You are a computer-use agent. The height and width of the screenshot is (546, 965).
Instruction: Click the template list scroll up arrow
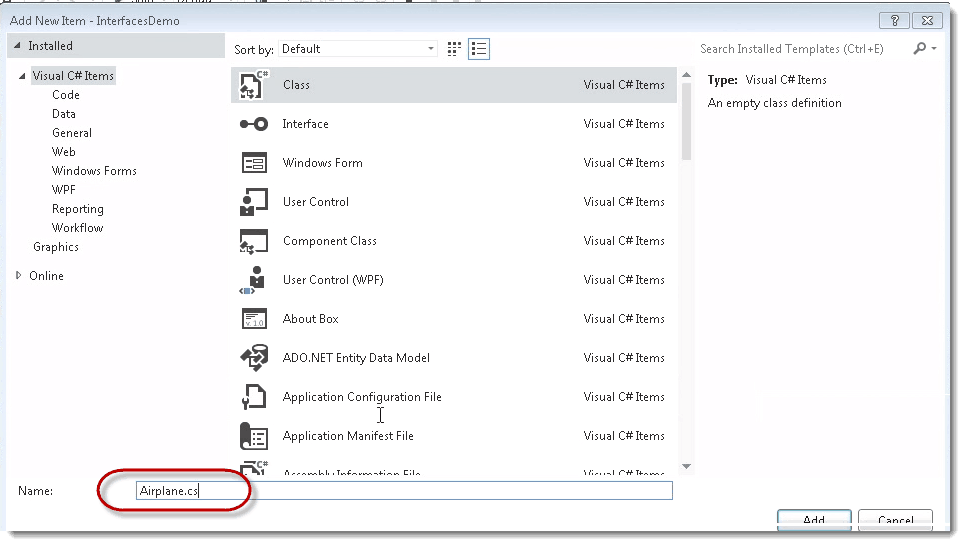point(686,75)
